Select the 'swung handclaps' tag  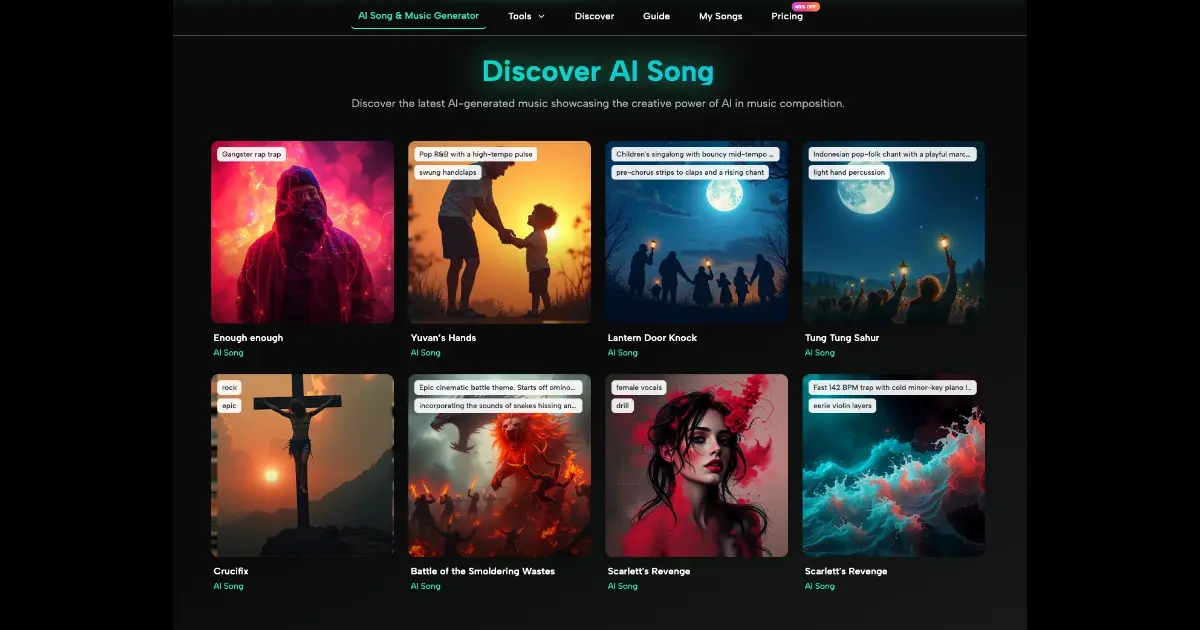pos(448,172)
